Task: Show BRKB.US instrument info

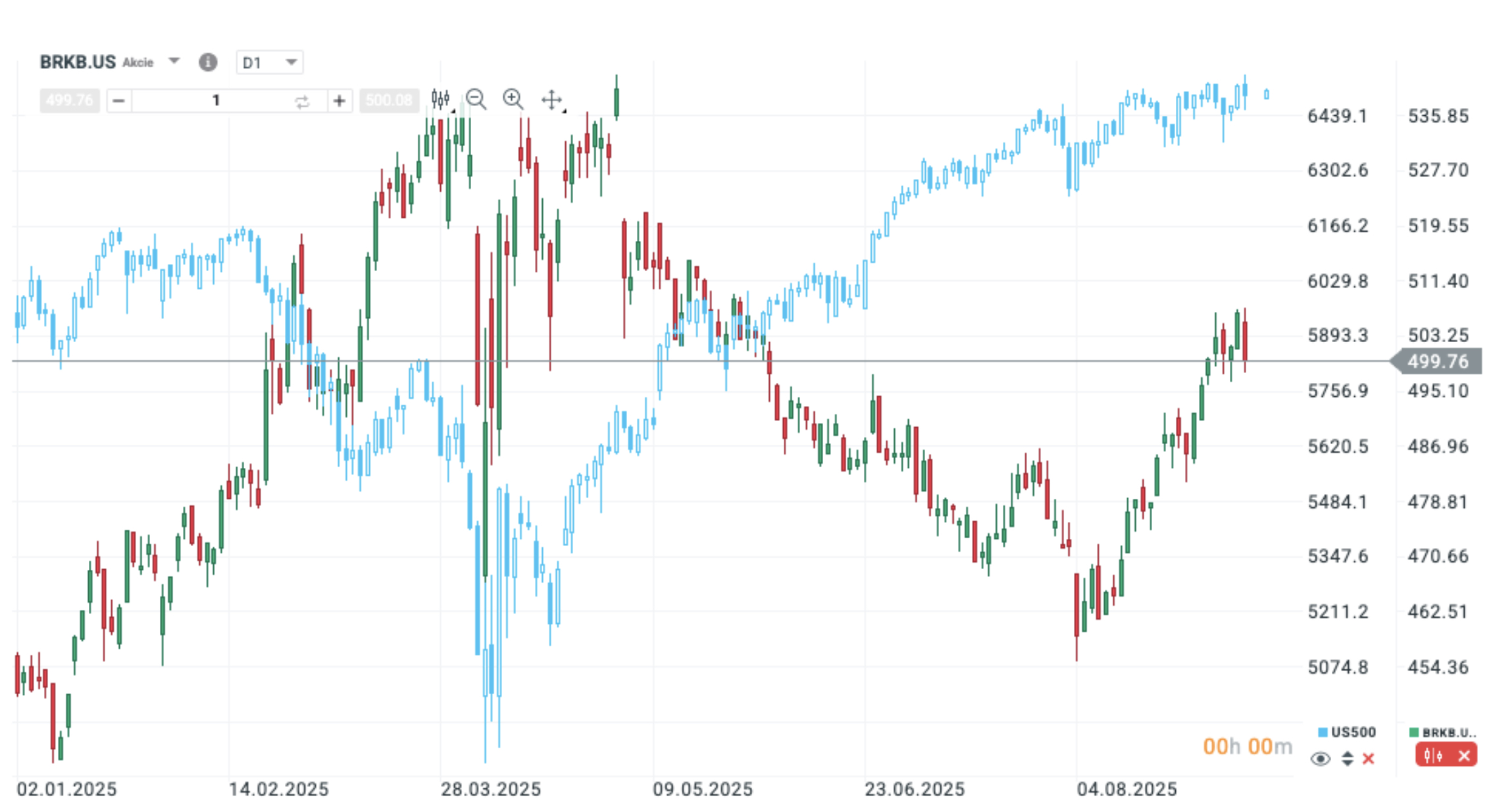Action: point(208,62)
